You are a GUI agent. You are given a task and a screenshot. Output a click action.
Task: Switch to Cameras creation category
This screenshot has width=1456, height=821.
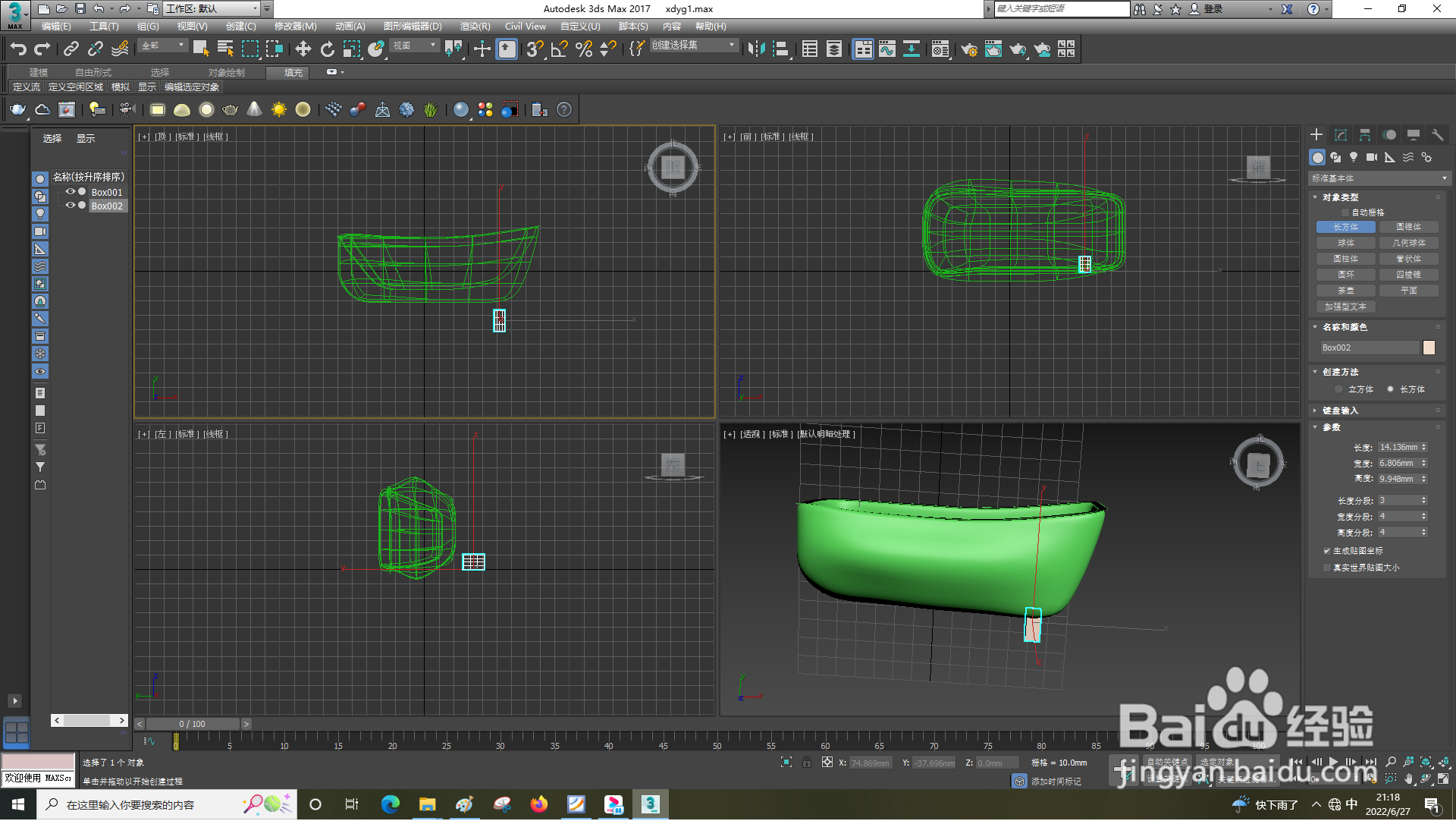pyautogui.click(x=1372, y=157)
